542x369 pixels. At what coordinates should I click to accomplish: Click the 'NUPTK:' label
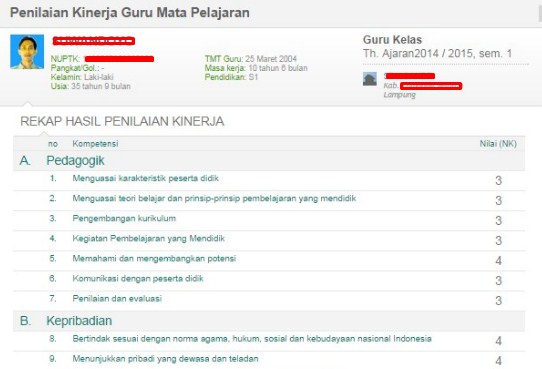(x=65, y=59)
